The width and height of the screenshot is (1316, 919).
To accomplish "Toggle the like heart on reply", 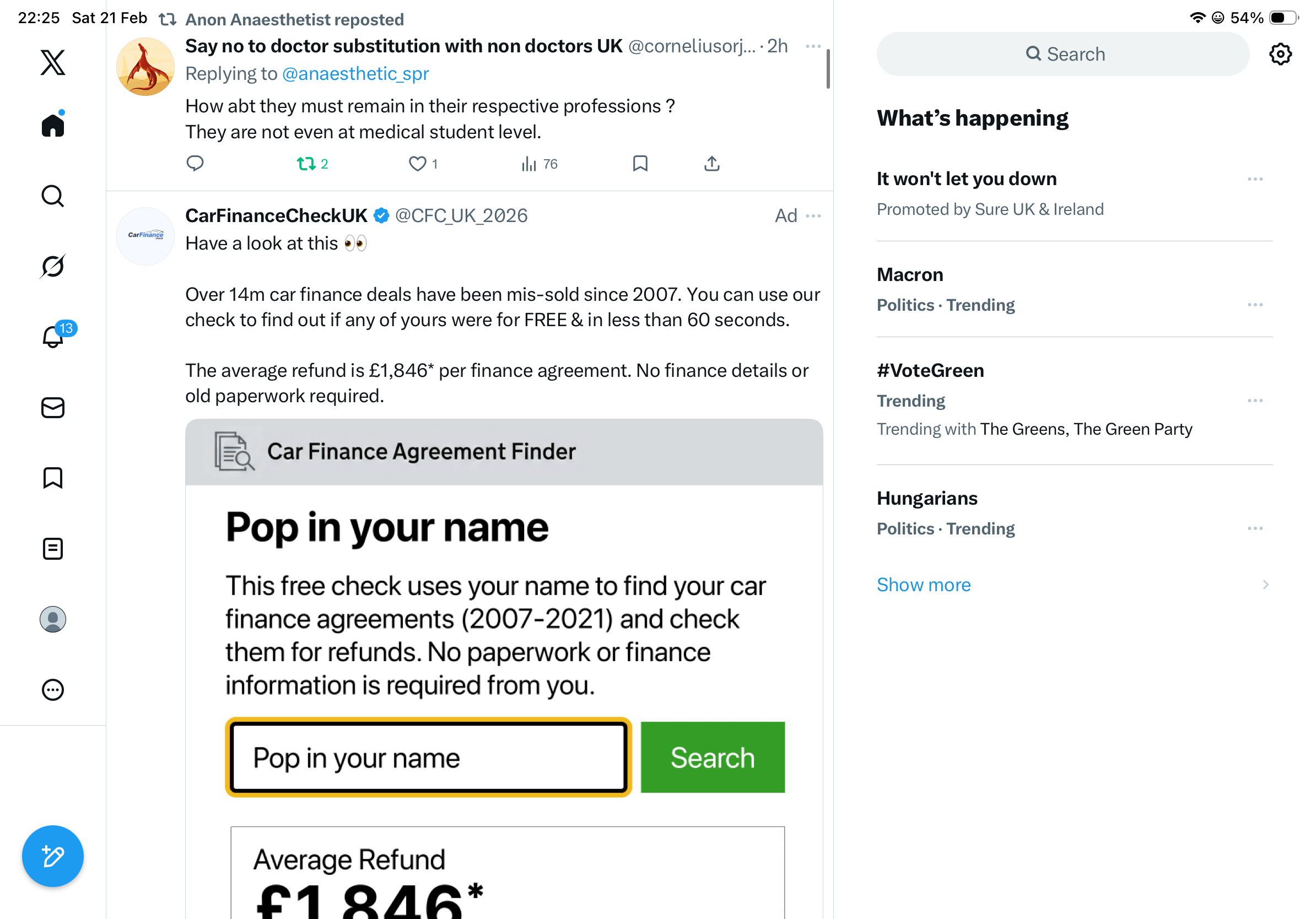I will click(417, 164).
